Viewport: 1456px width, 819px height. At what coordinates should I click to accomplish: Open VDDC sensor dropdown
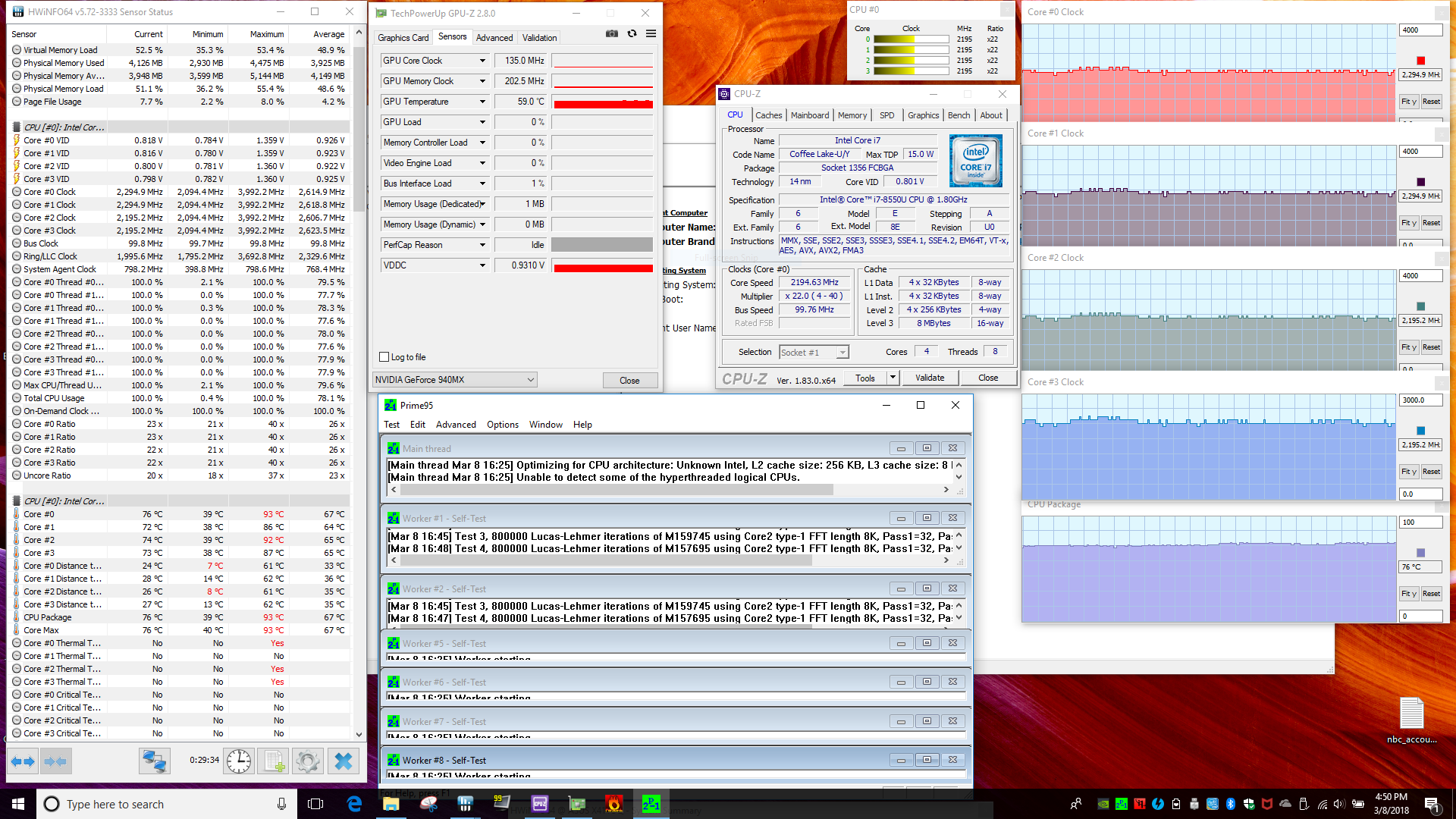[x=482, y=265]
